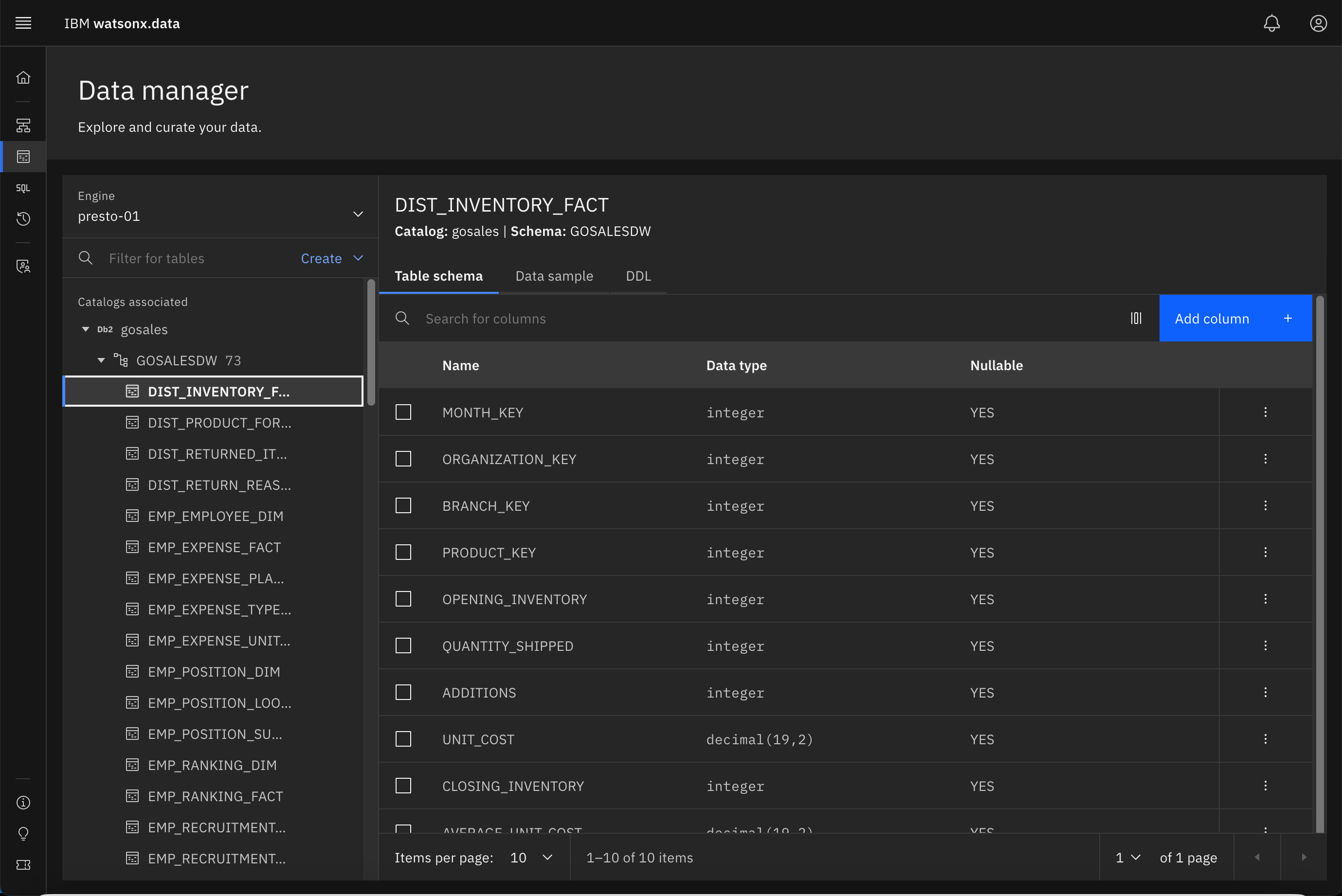This screenshot has width=1342, height=896.
Task: Click the schema table vertical scrollbar
Action: click(1319, 564)
